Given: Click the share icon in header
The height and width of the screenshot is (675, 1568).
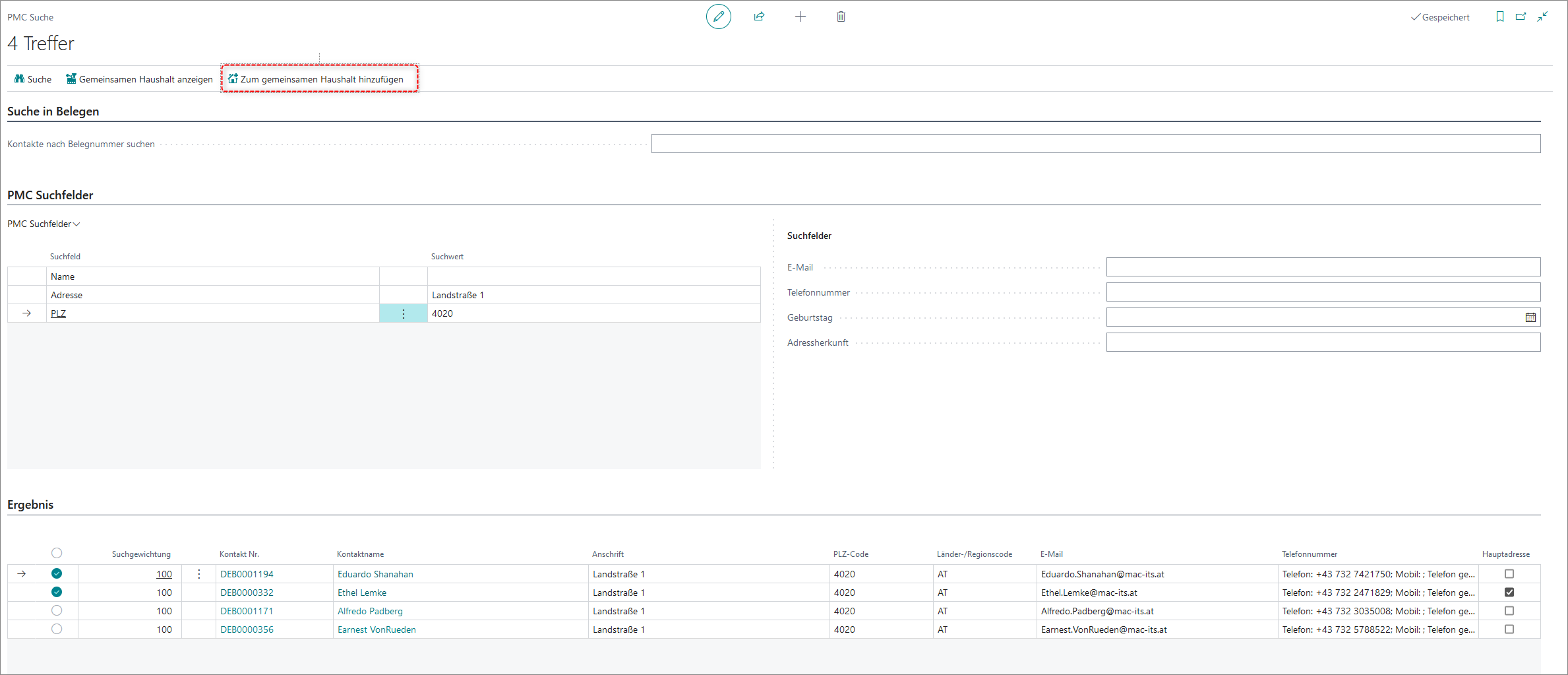Looking at the screenshot, I should click(759, 16).
